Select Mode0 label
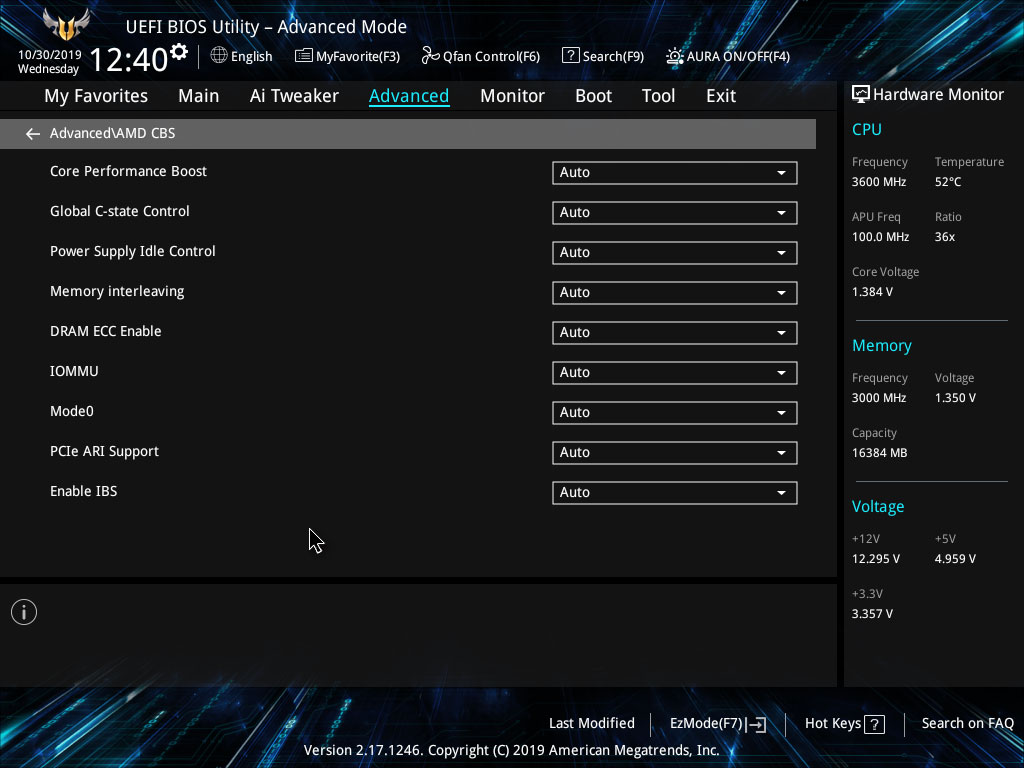Screen dimensions: 1024x768 click(72, 411)
